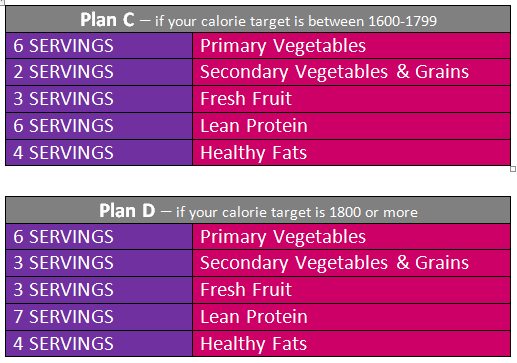Click Primary Vegetables cell in Plan C
This screenshot has width=517, height=363.
pos(351,46)
